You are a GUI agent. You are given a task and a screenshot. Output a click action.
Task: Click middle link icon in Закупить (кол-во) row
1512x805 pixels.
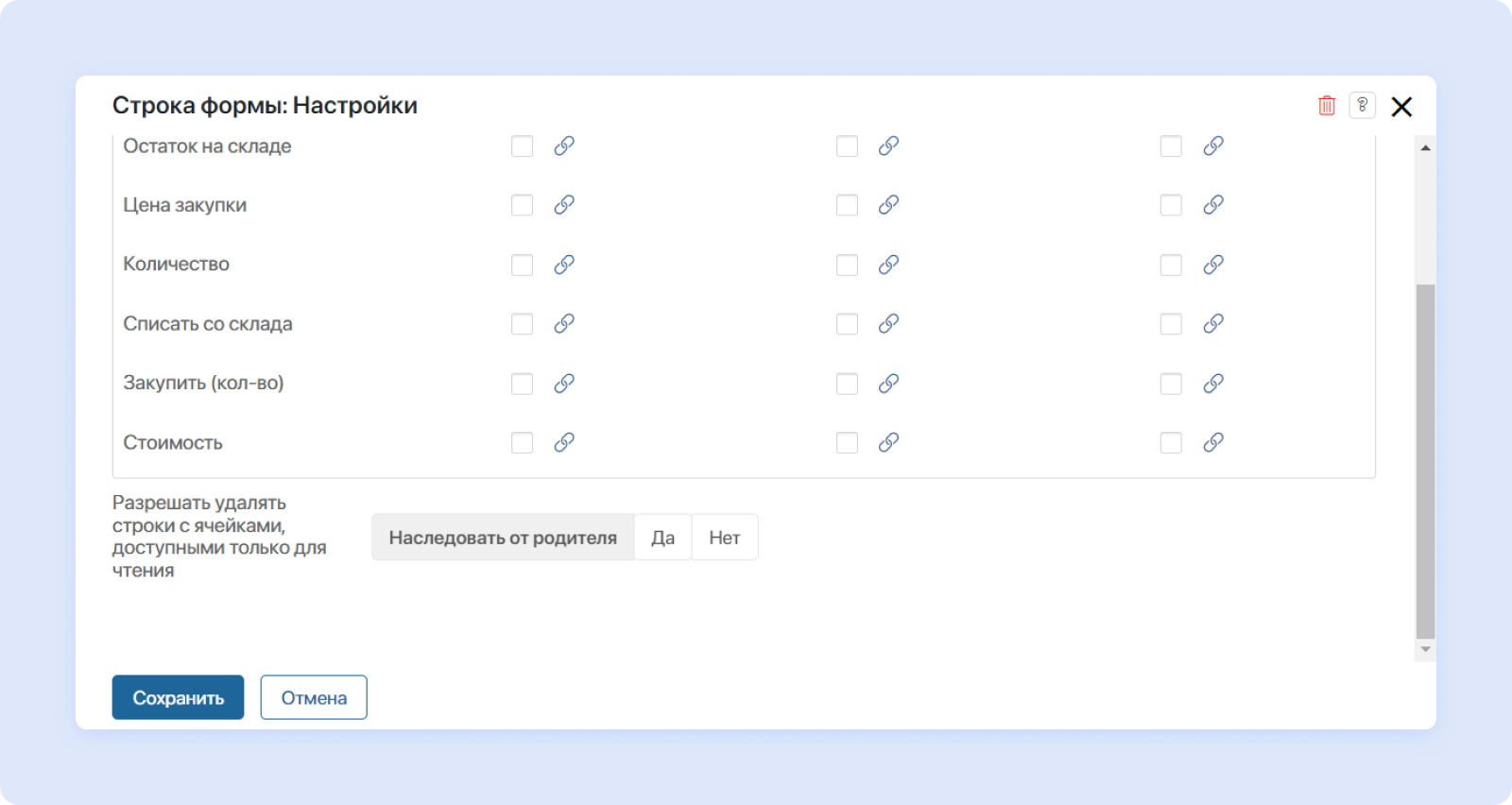(x=888, y=384)
